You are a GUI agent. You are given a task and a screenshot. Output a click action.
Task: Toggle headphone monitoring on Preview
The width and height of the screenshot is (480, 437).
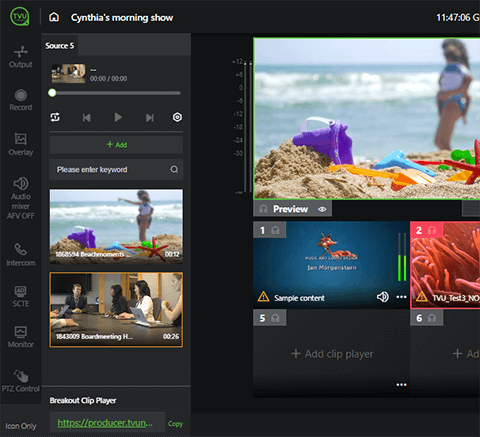263,209
